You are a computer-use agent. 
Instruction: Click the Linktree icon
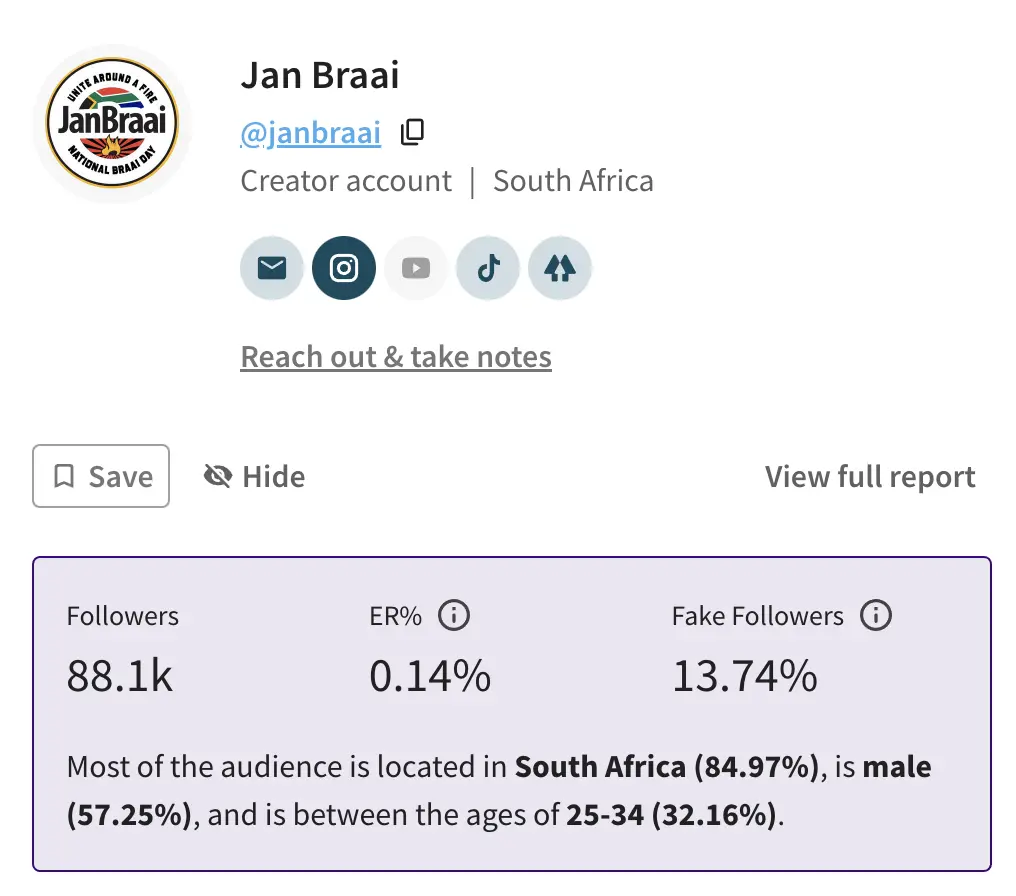[559, 267]
